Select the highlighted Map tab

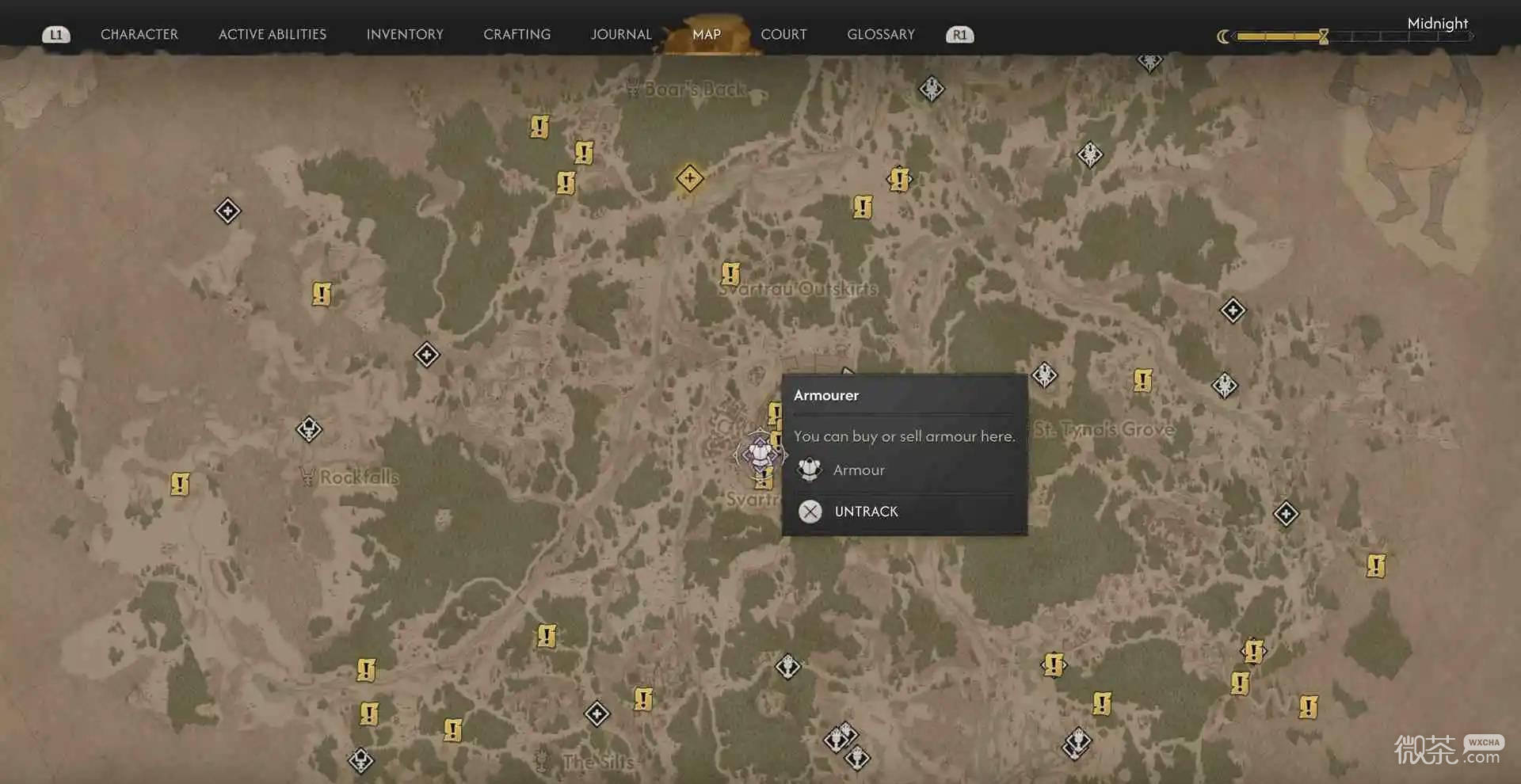pyautogui.click(x=707, y=35)
